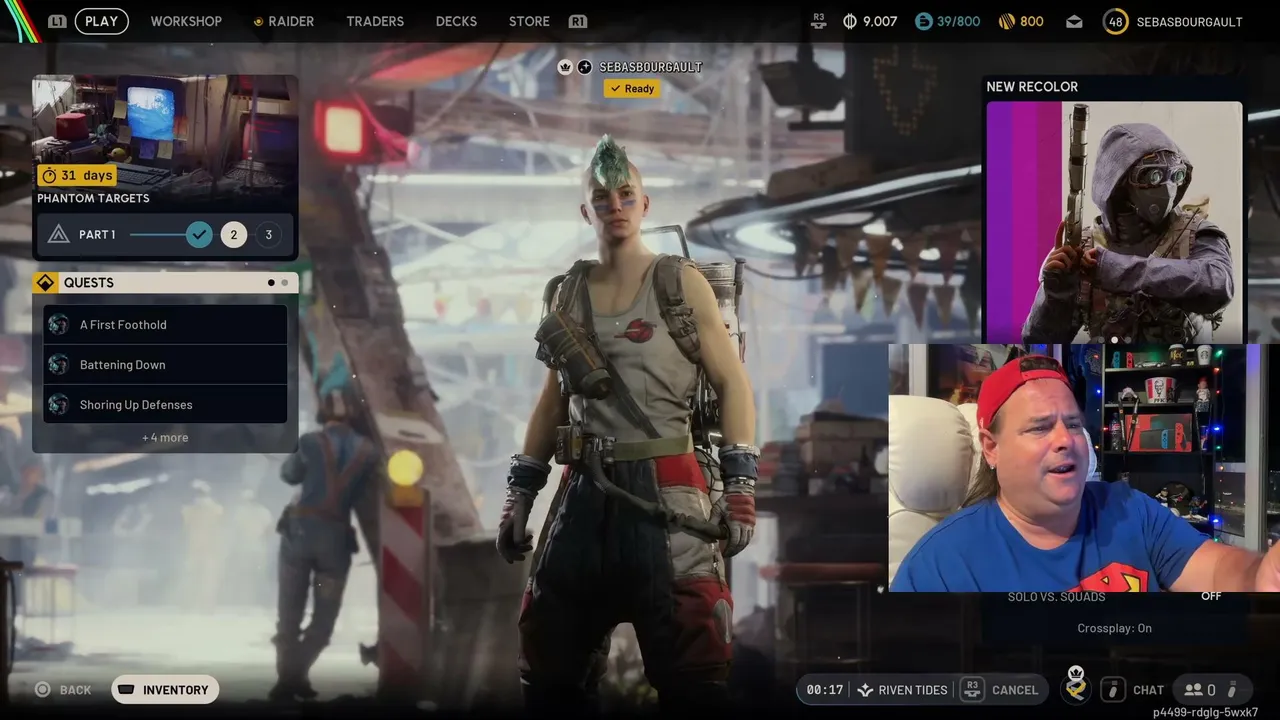The height and width of the screenshot is (720, 1280).
Task: Expand the + 4 more quests
Action: [x=165, y=437]
